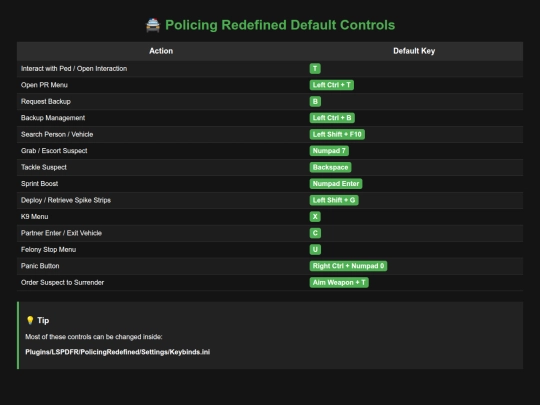Click the 'Policing Redefined Default Controls' heading

click(280, 25)
